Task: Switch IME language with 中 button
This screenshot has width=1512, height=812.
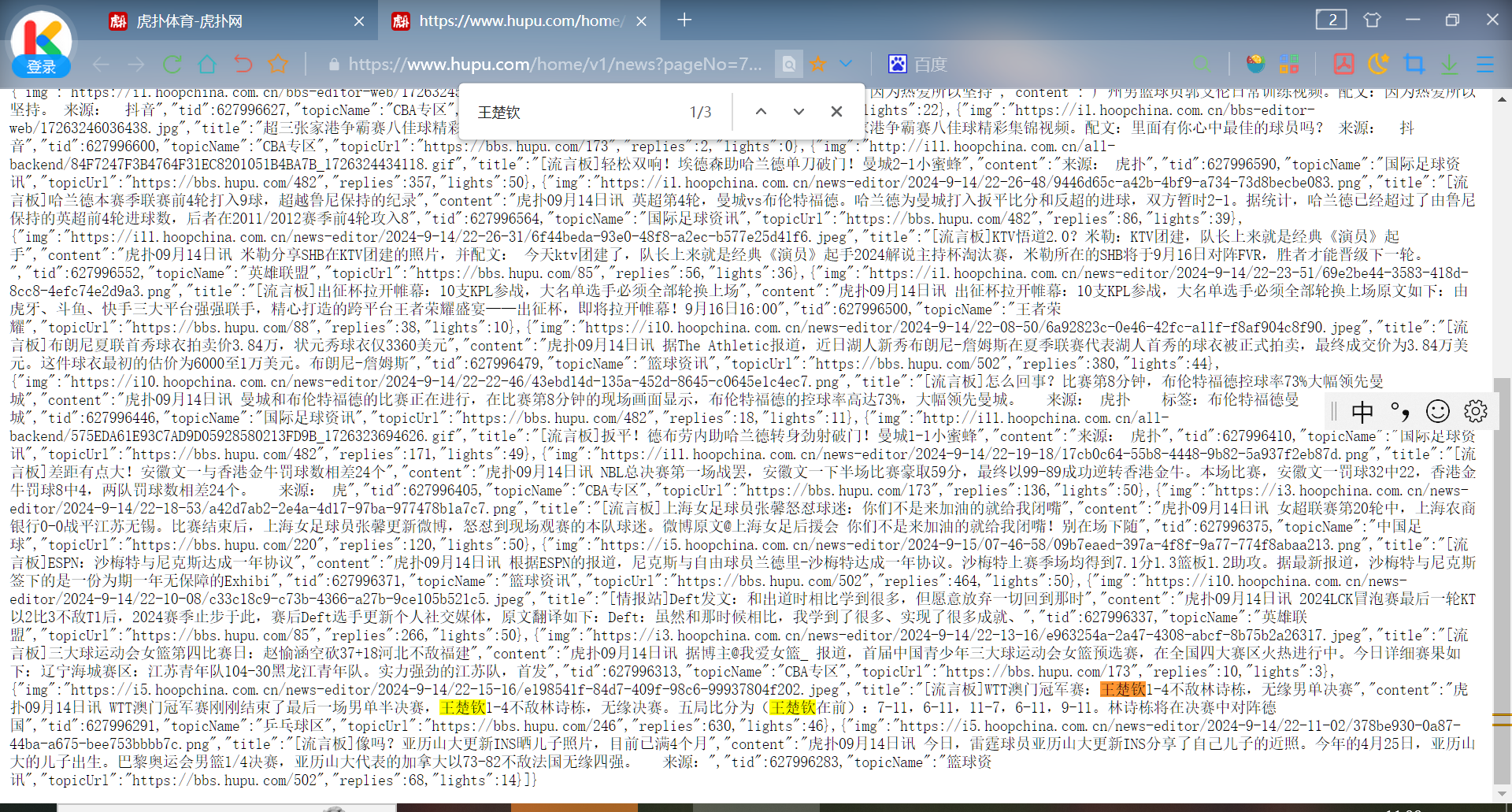Action: [1362, 411]
